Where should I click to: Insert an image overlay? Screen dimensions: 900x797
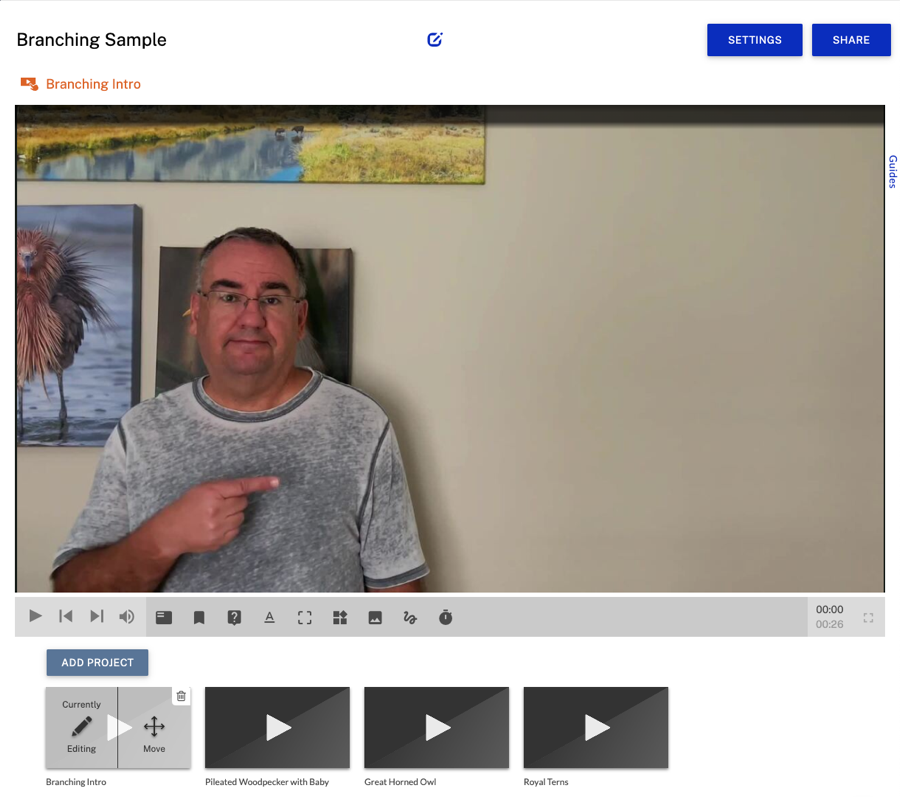point(375,618)
